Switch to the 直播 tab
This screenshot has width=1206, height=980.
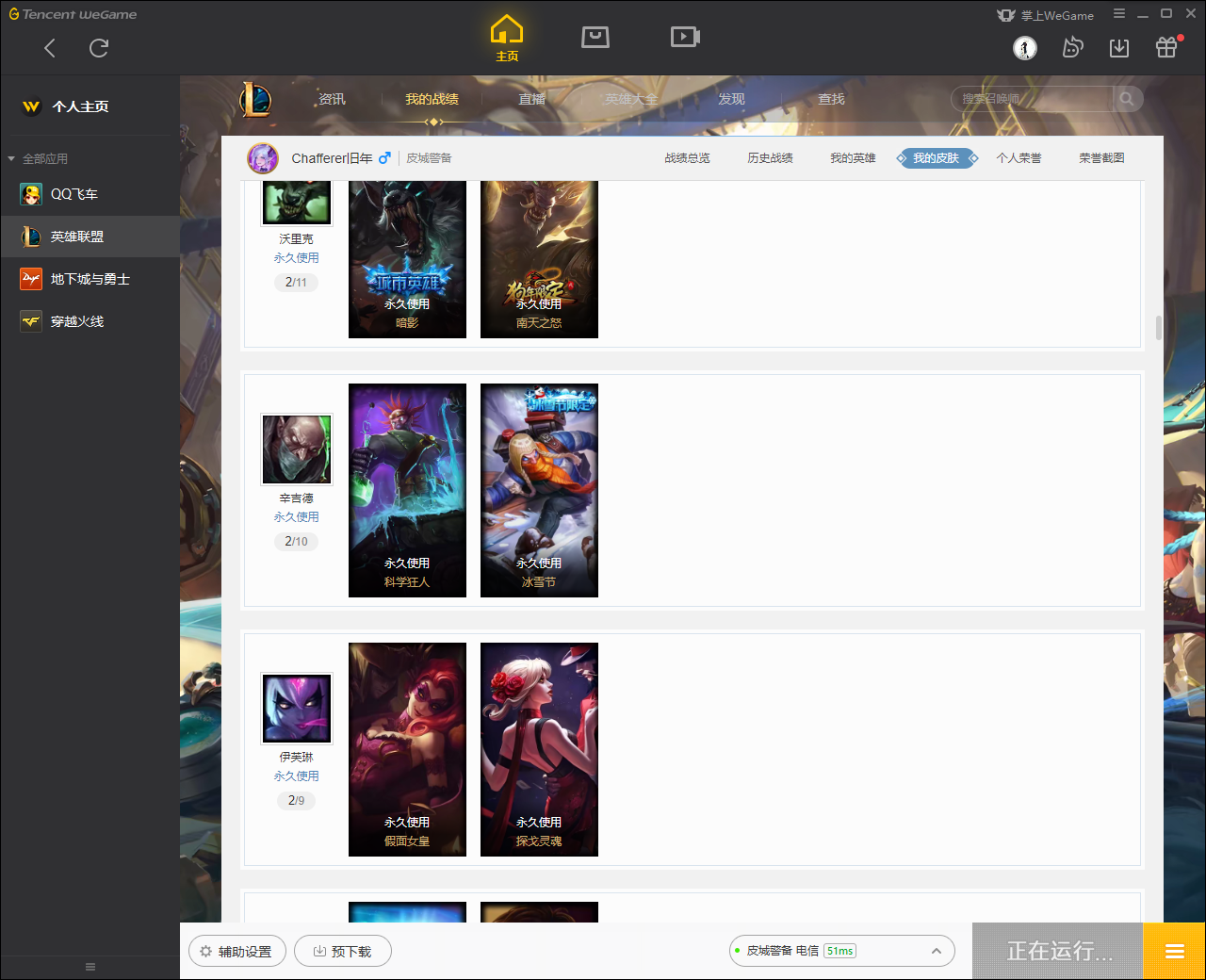531,99
